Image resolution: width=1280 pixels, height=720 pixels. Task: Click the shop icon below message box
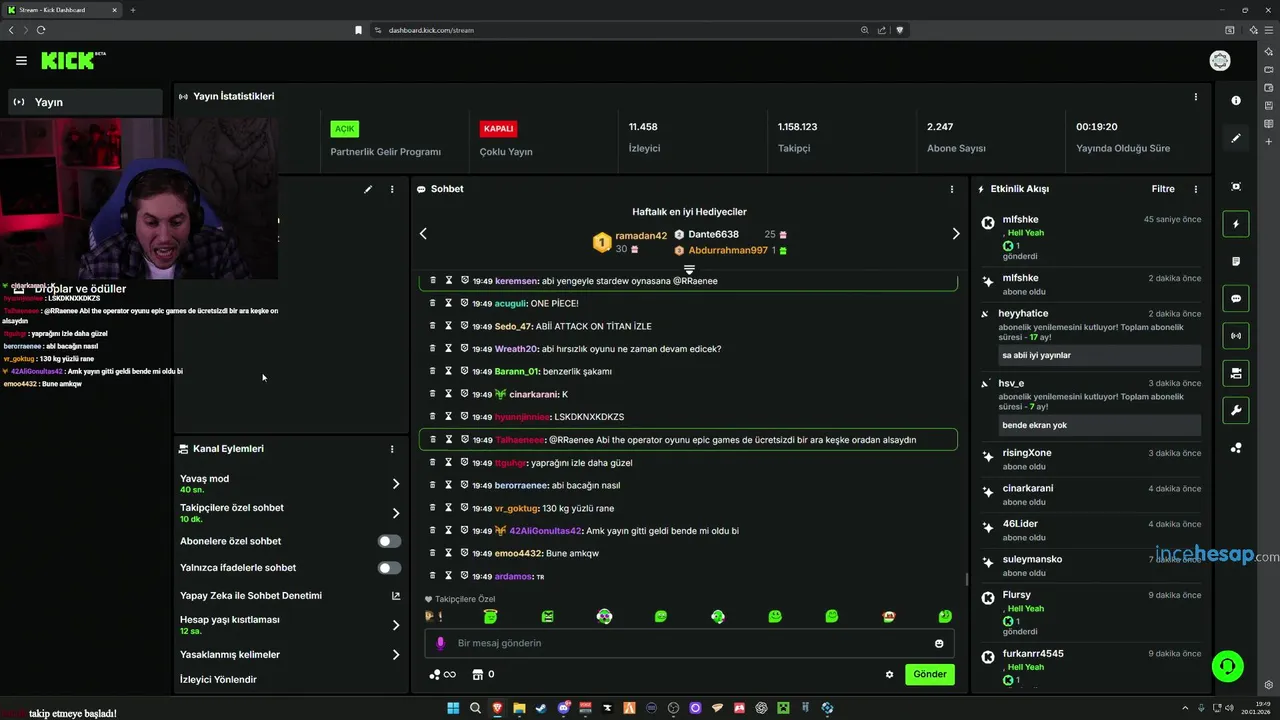coord(477,674)
